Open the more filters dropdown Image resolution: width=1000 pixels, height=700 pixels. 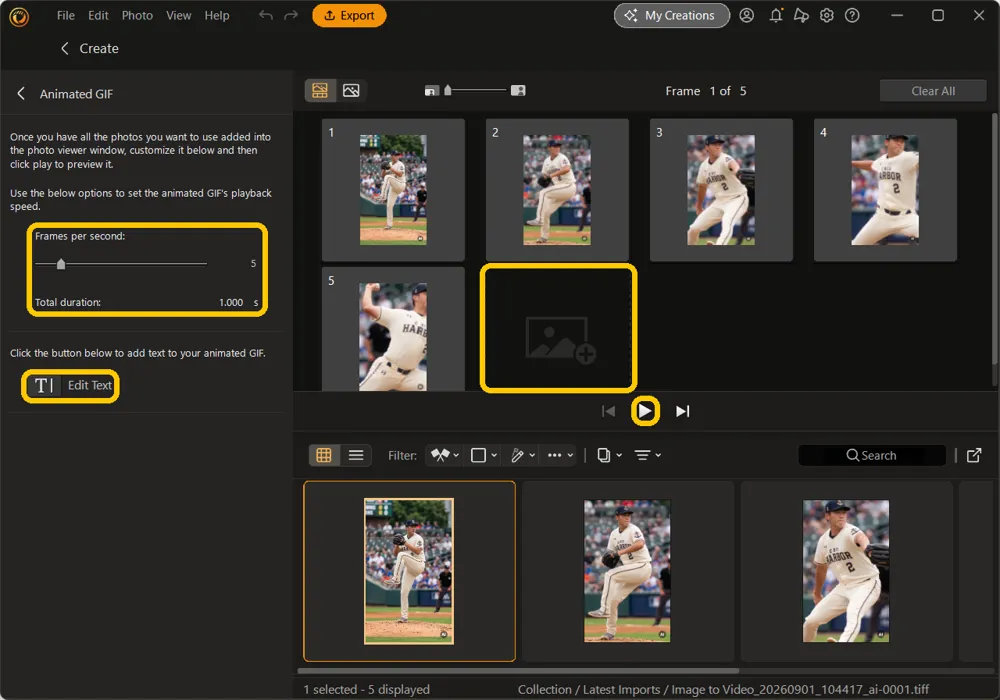[560, 455]
